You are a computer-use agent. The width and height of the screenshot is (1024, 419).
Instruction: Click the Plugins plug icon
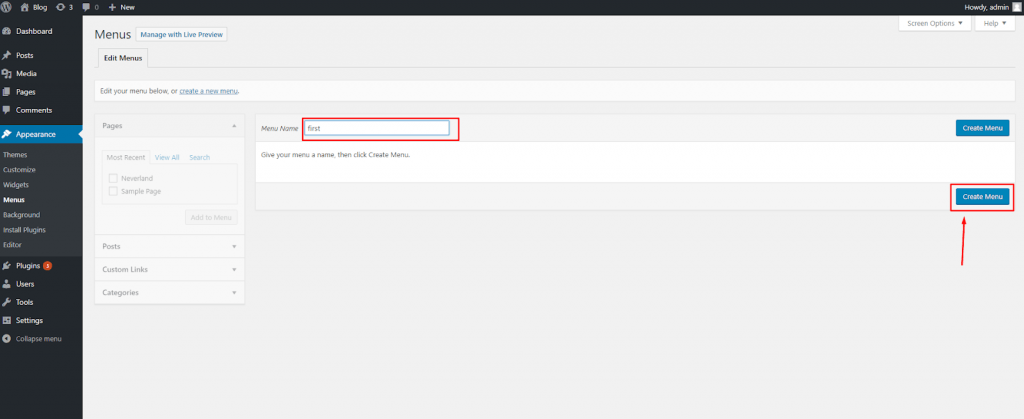(7, 266)
